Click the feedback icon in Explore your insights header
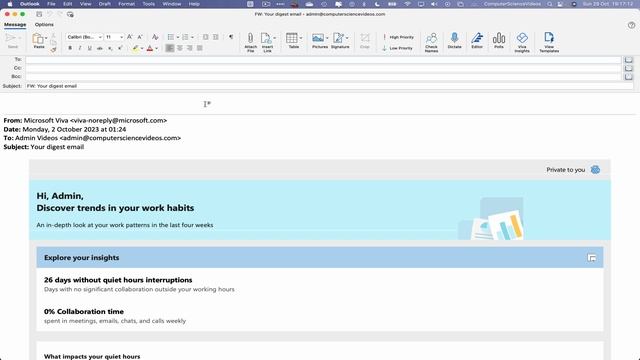 coord(592,258)
